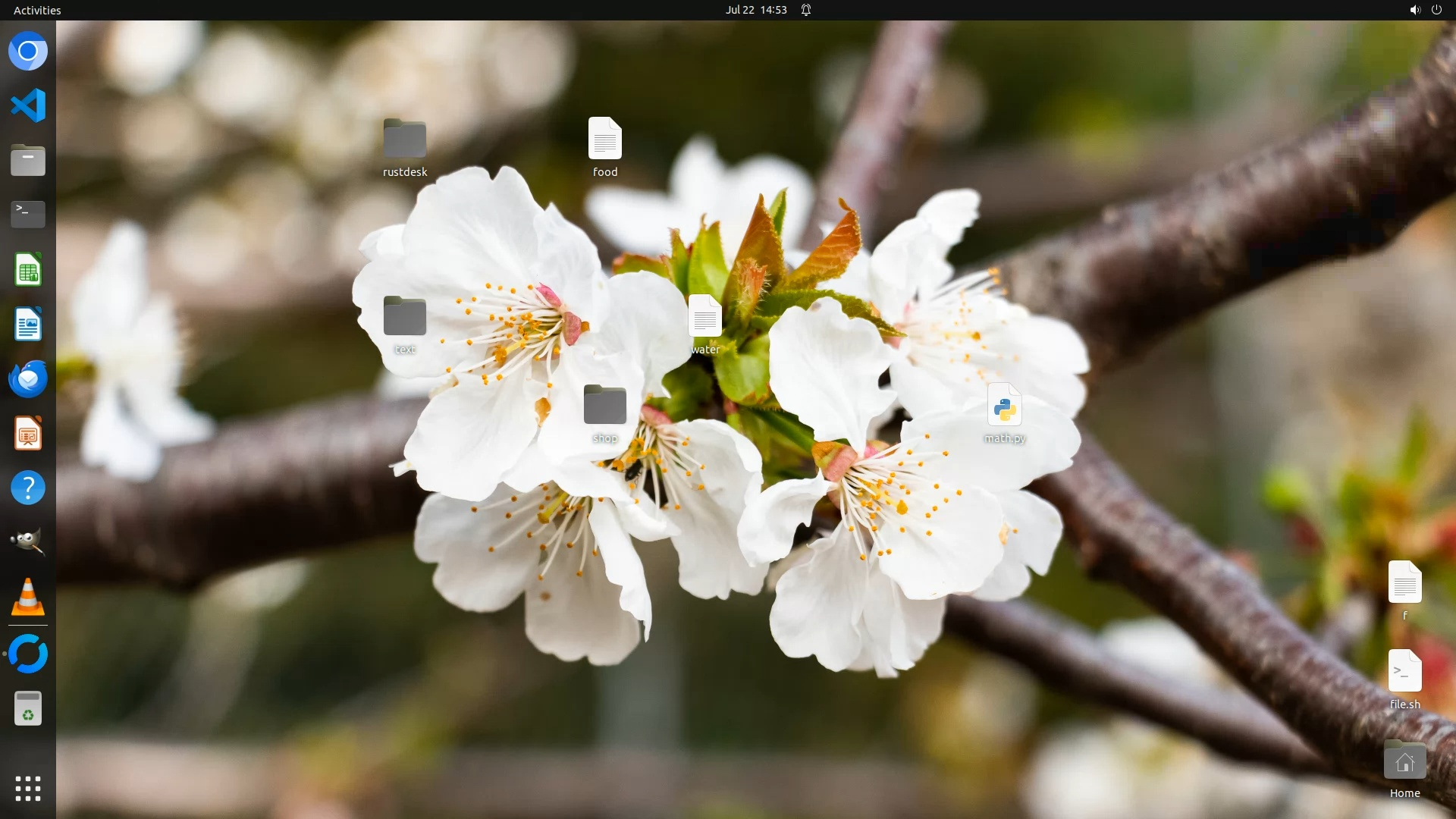The height and width of the screenshot is (819, 1456).
Task: Show Applications grid button
Action: (x=28, y=789)
